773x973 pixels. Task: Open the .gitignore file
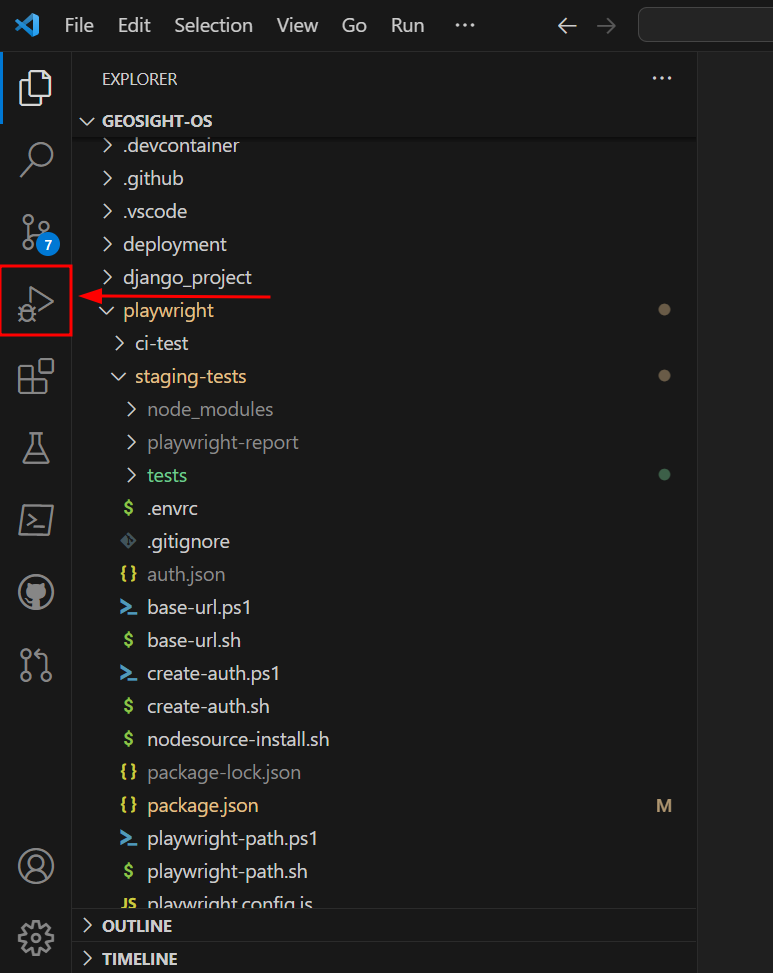384,541
